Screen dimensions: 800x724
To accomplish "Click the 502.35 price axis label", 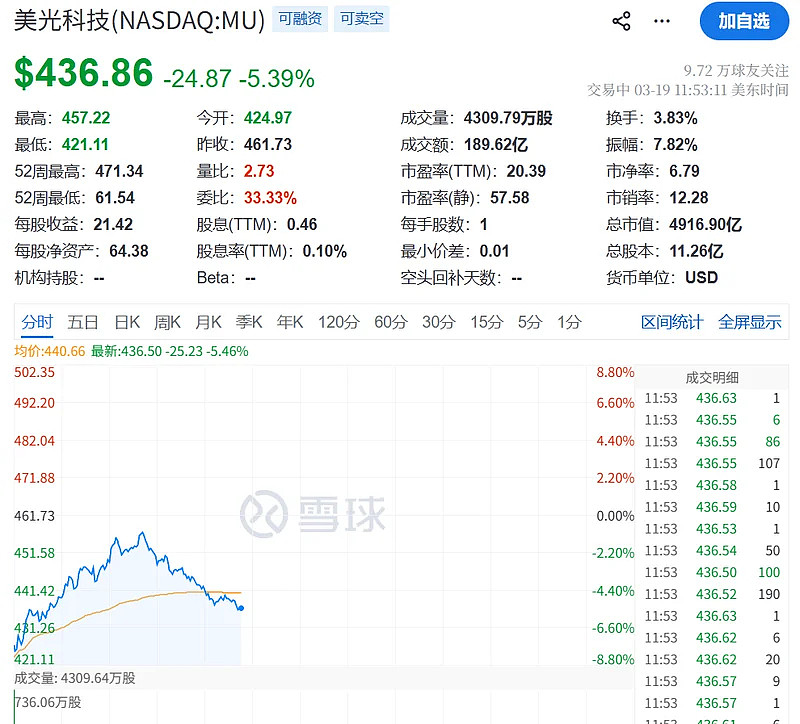I will (x=34, y=372).
